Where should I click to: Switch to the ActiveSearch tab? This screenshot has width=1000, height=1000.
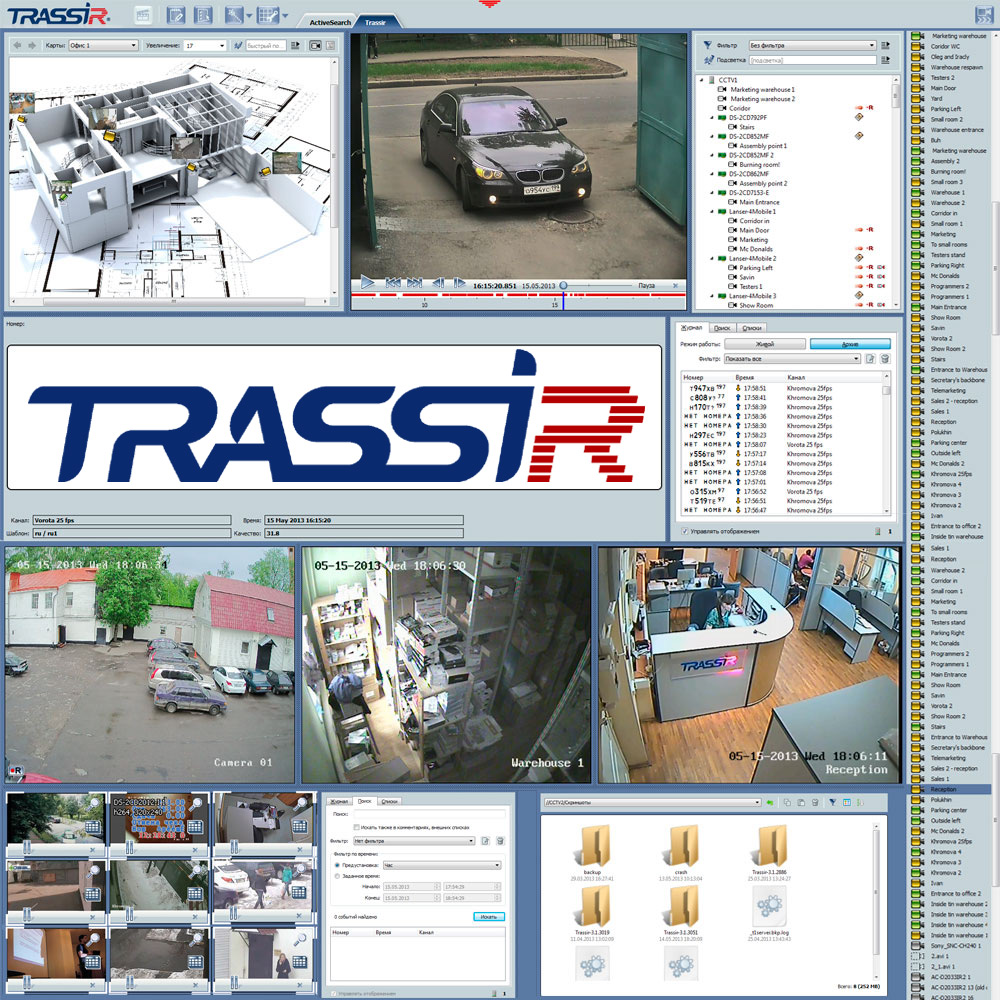coord(328,21)
